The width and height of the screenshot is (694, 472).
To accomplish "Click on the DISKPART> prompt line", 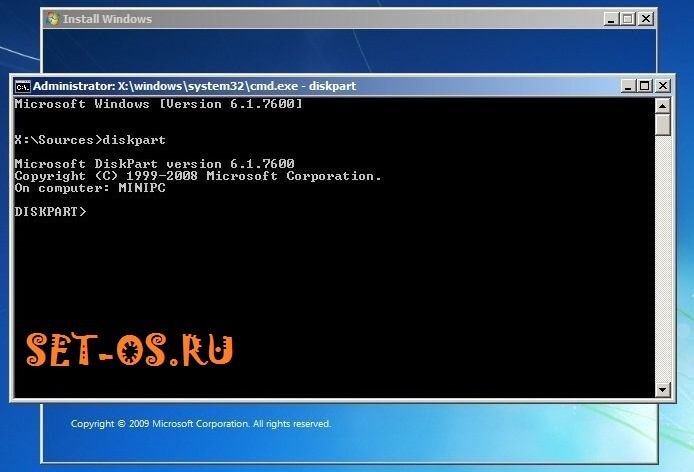I will point(51,212).
